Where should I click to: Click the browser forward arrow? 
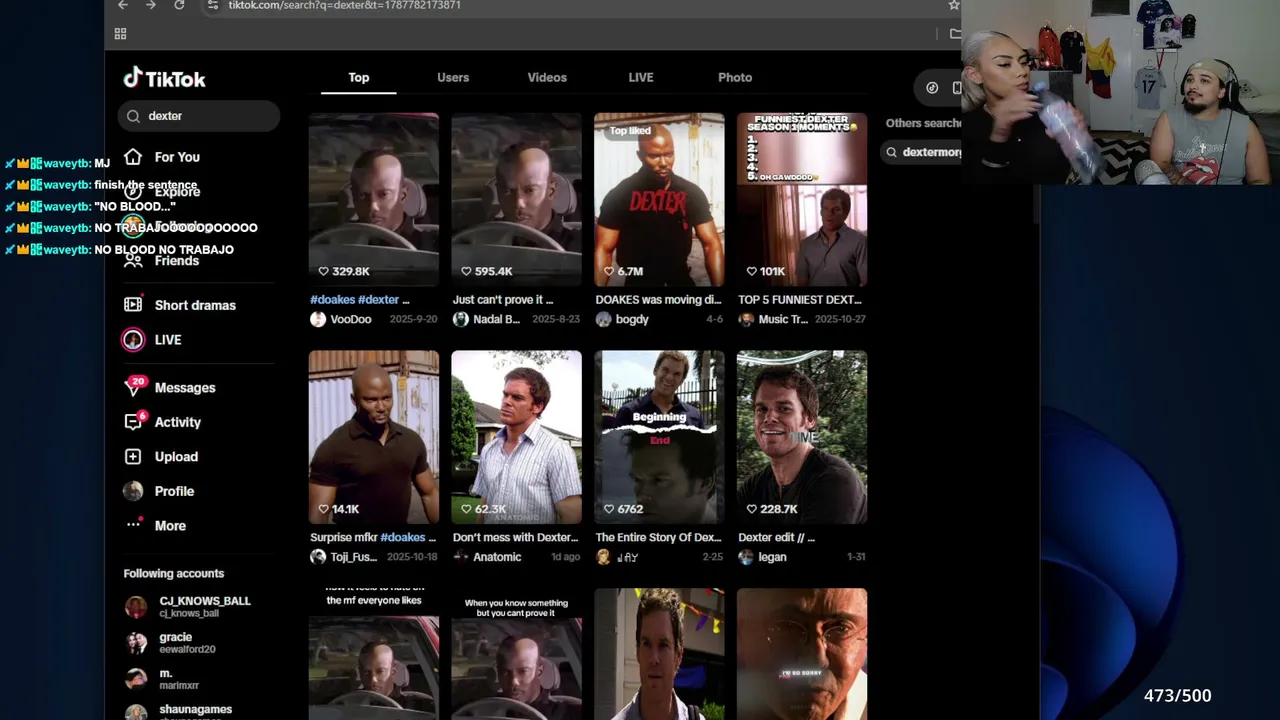[x=150, y=5]
